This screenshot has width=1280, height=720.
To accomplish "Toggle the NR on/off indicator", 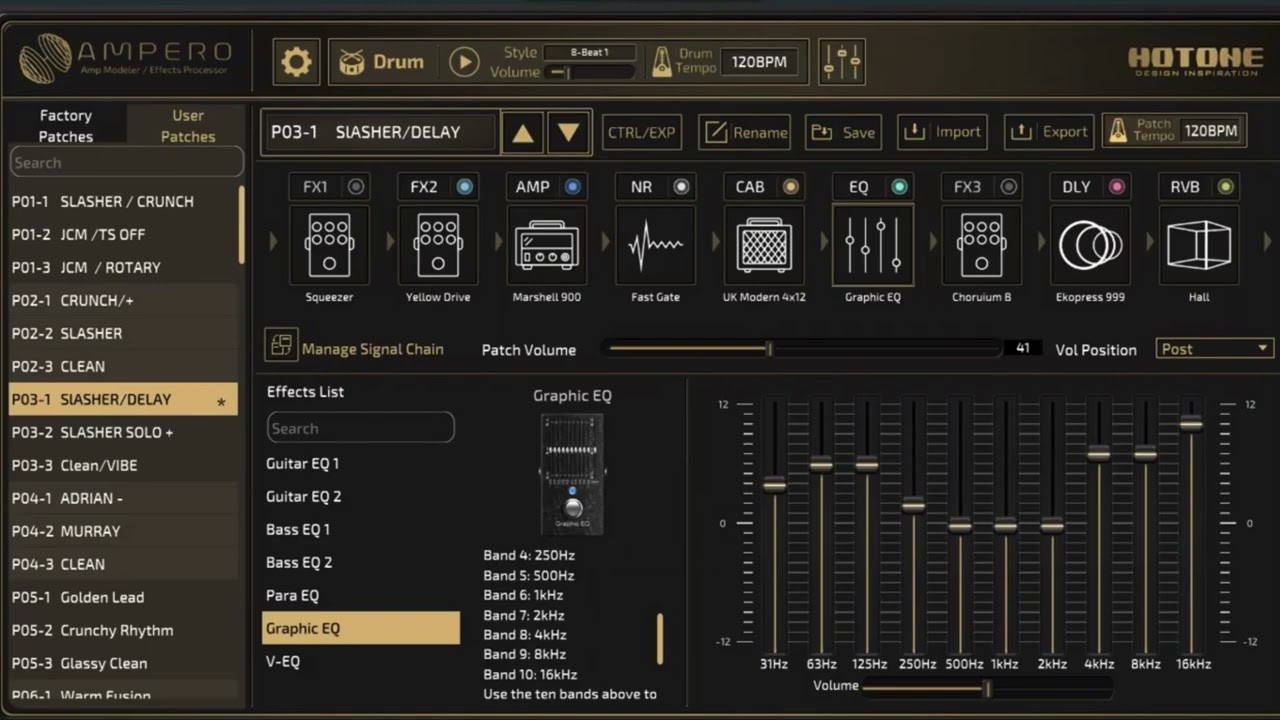I will point(681,187).
